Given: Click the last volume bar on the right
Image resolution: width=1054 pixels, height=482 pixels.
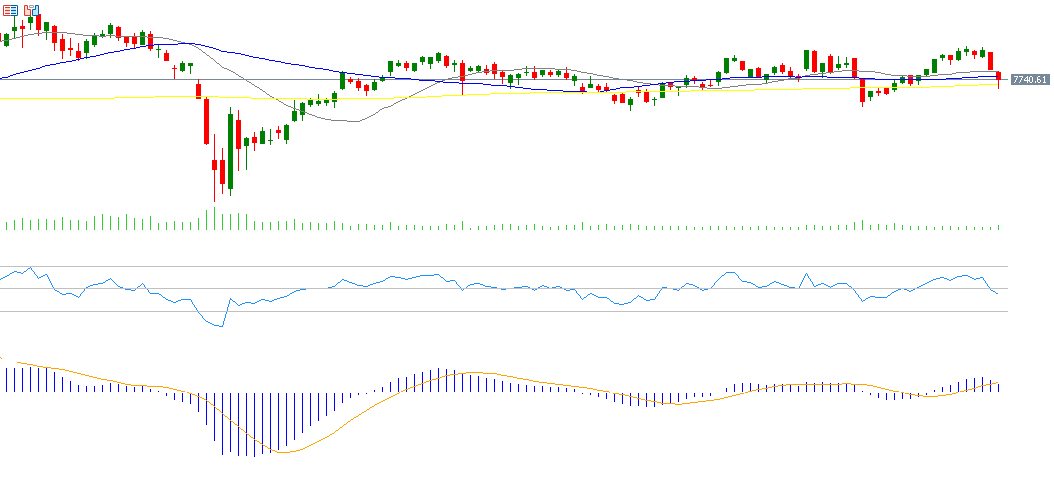Looking at the screenshot, I should click(998, 227).
